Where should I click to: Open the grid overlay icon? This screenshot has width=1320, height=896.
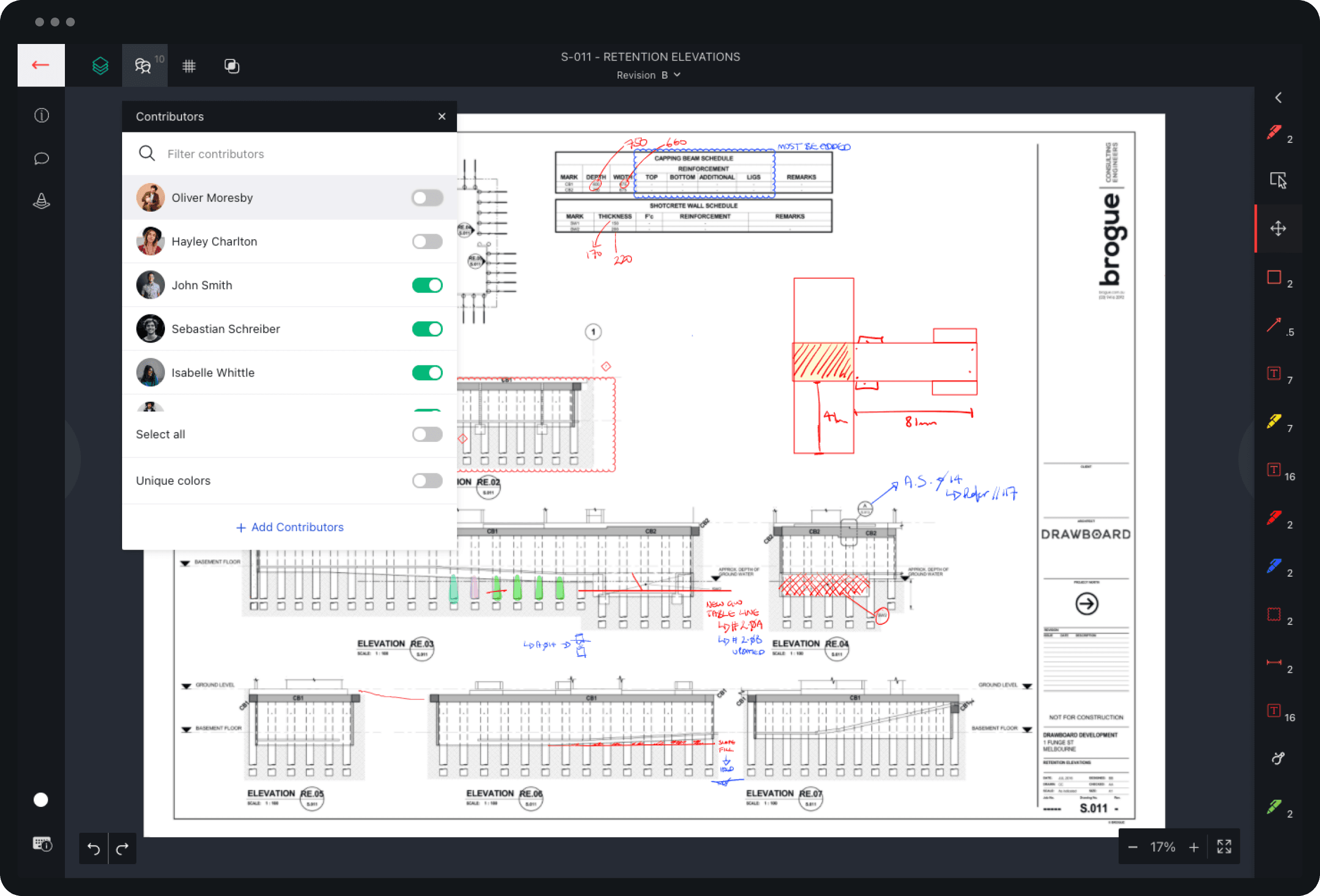[189, 65]
